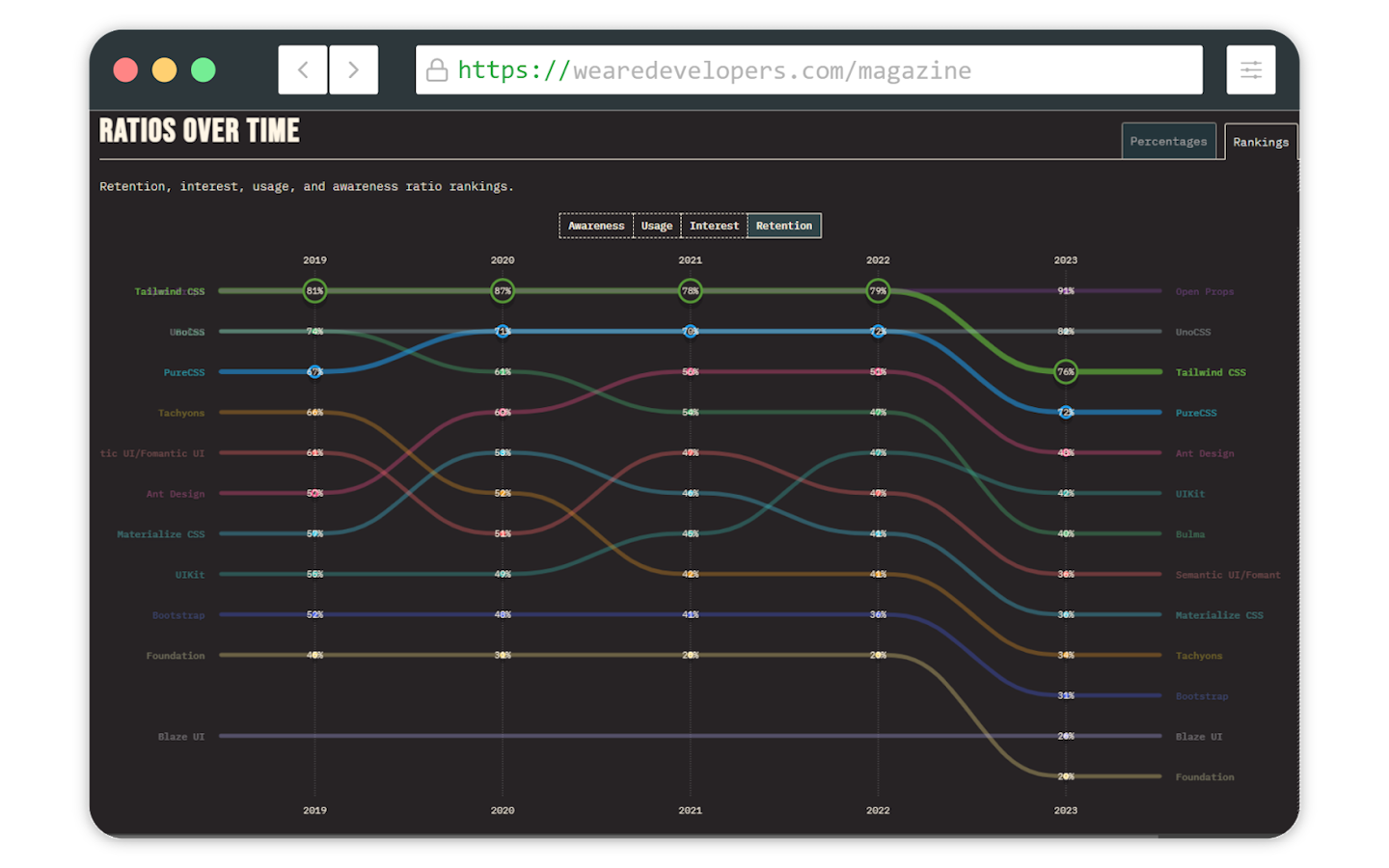1389x868 pixels.
Task: Click Tailwind CSS 76% marker in 2023
Action: click(1065, 371)
